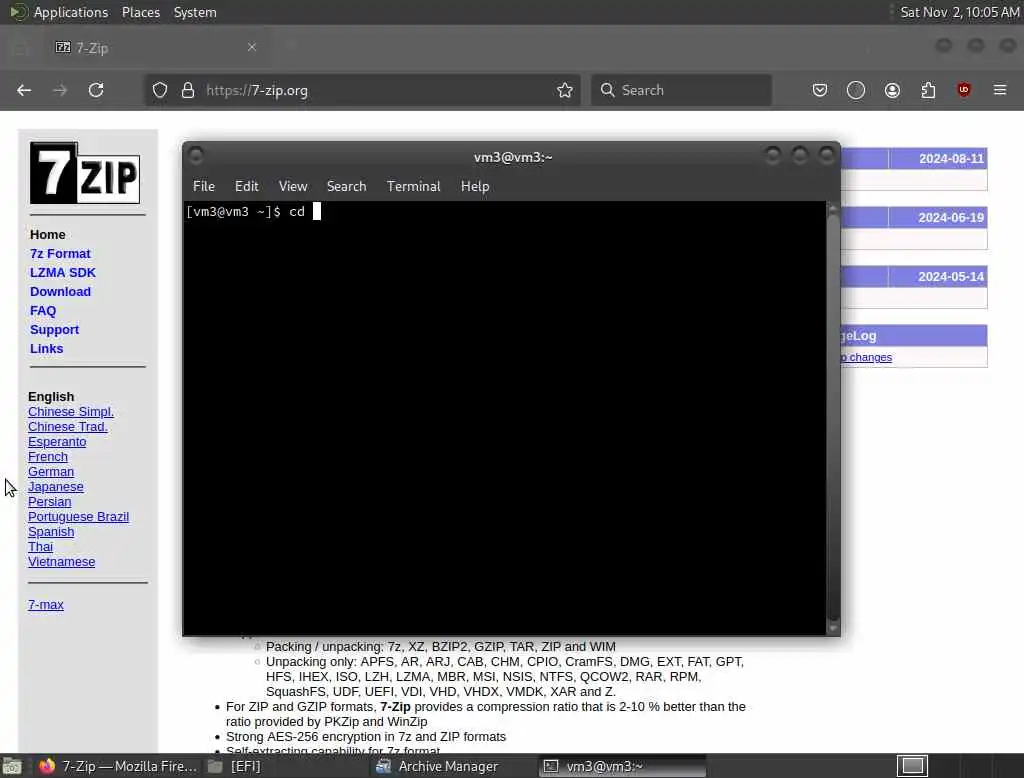1024x778 pixels.
Task: Open site padlock security info
Action: click(x=188, y=90)
